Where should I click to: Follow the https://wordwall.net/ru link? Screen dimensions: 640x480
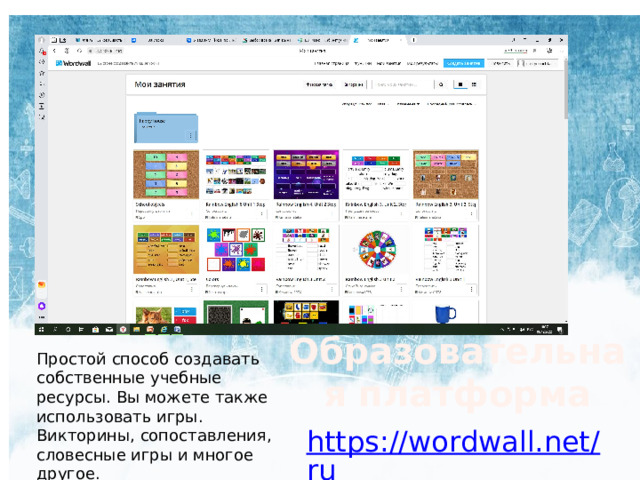pos(453,454)
